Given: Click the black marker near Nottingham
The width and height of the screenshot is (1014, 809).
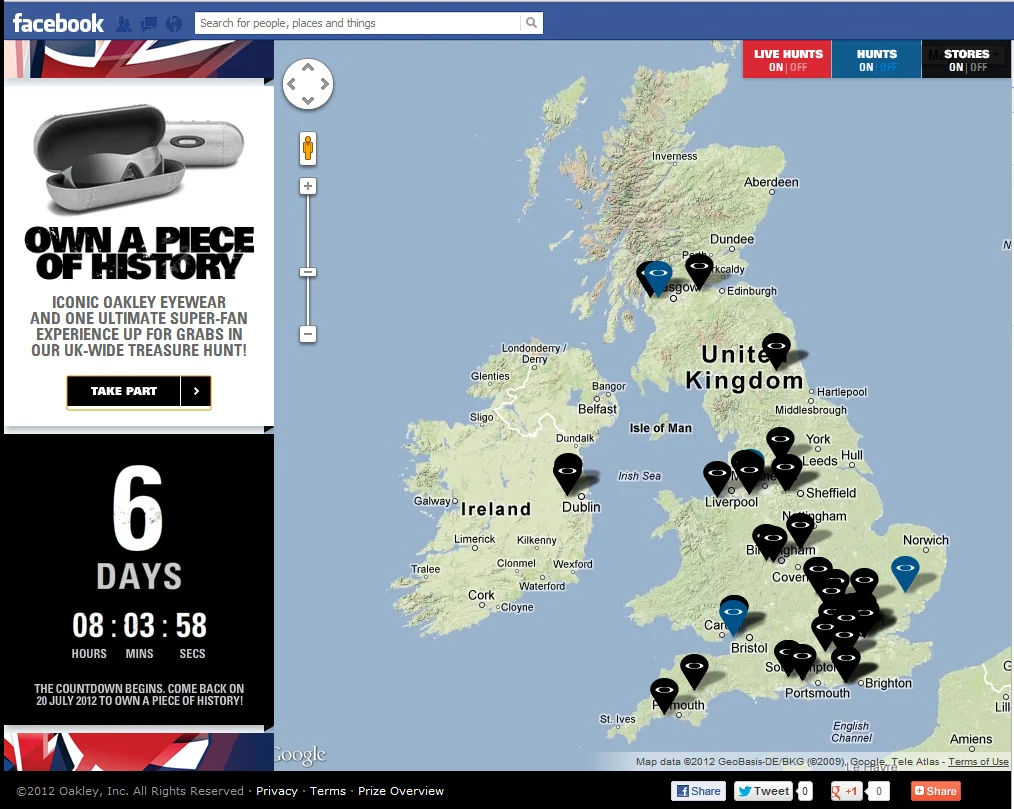Looking at the screenshot, I should pyautogui.click(x=801, y=529).
